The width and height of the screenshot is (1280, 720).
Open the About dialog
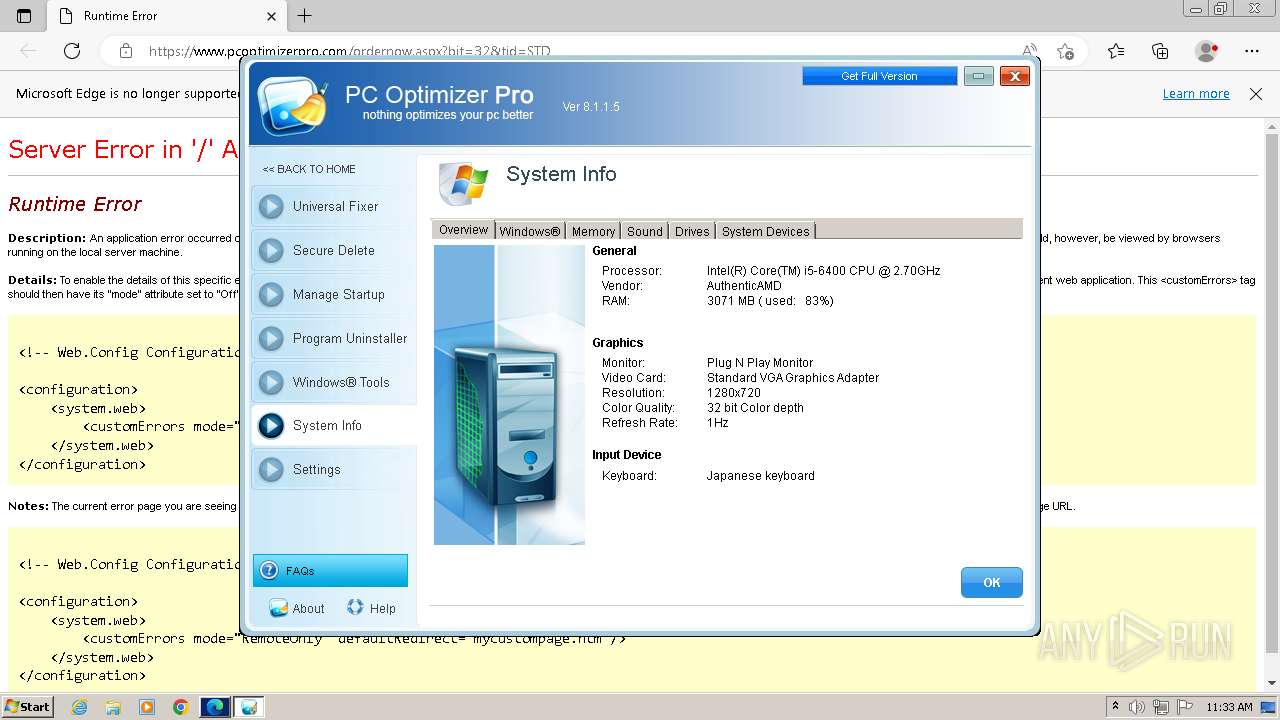297,608
